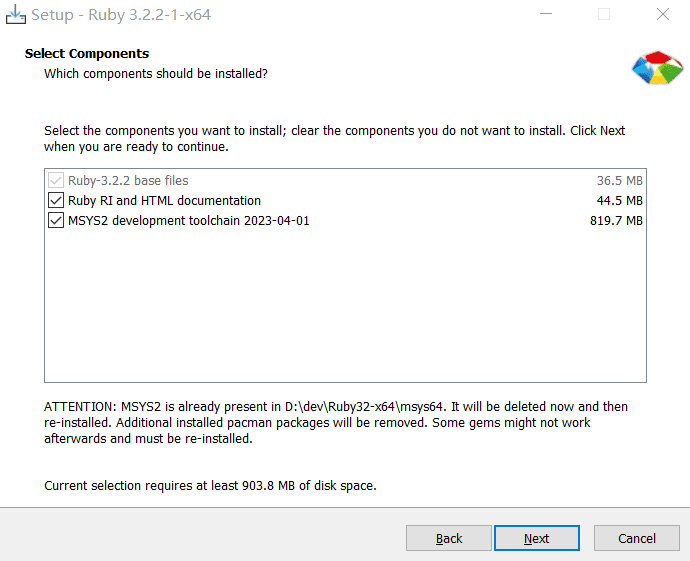The height and width of the screenshot is (561, 690).
Task: Click the 44.5 MB size value
Action: 619,201
